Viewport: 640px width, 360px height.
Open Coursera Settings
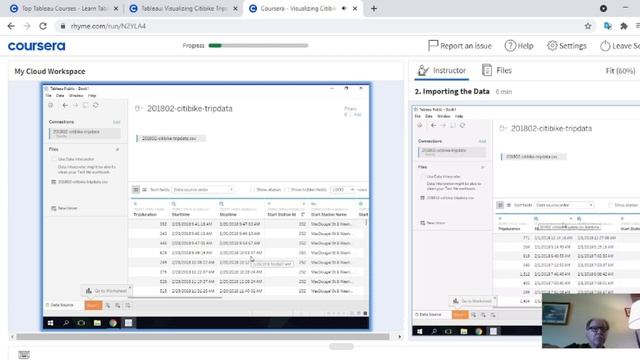567,46
